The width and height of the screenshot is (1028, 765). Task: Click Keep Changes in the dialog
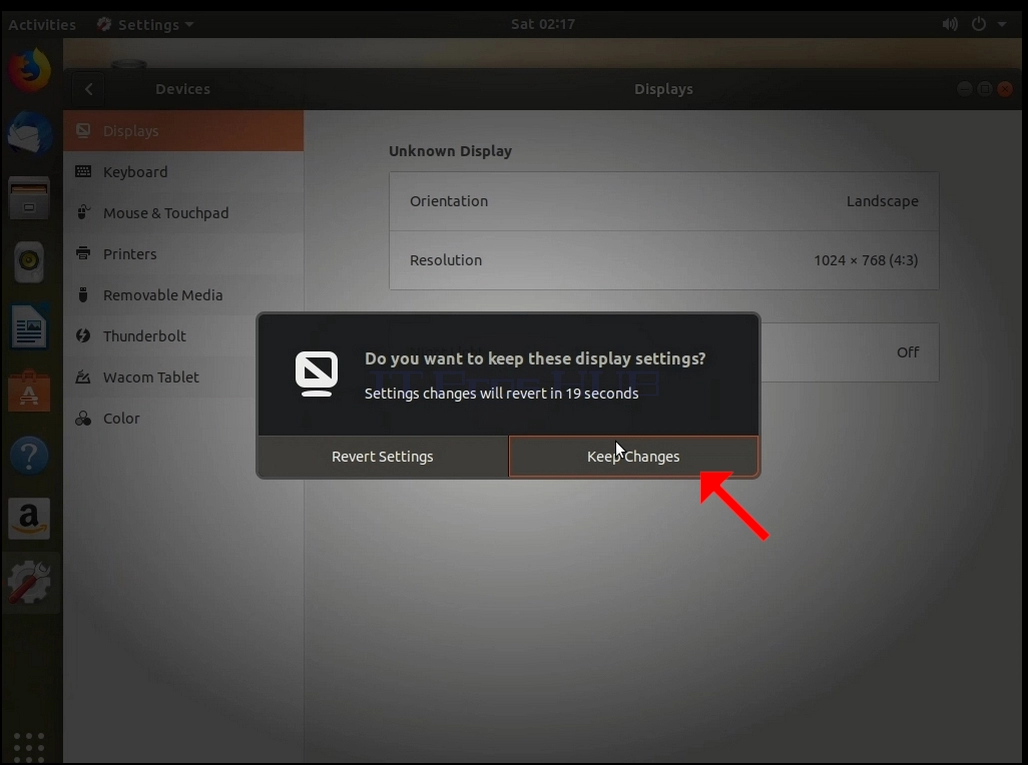click(633, 456)
